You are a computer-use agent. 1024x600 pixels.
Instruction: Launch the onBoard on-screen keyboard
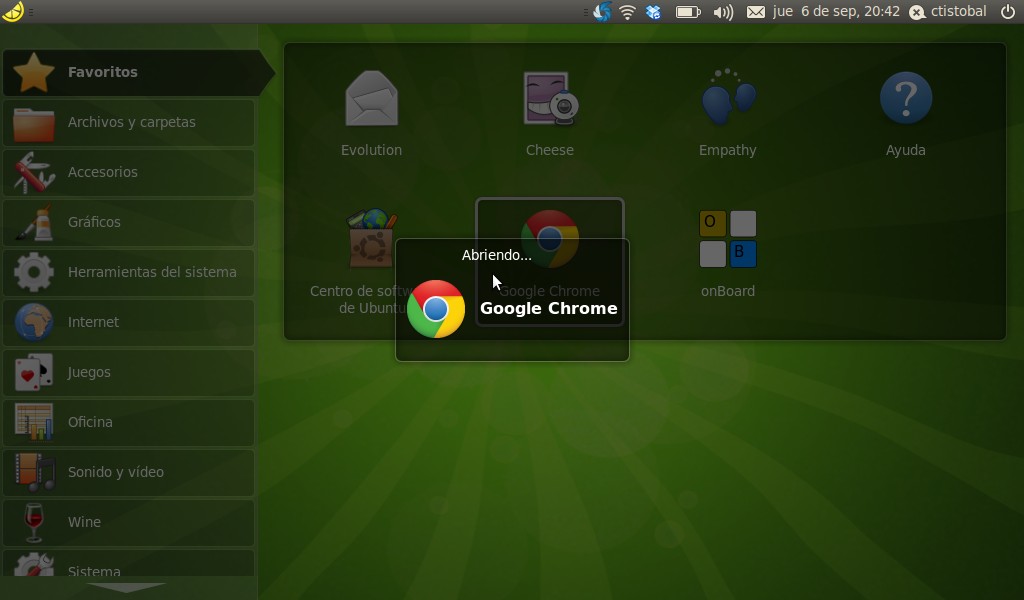tap(728, 253)
